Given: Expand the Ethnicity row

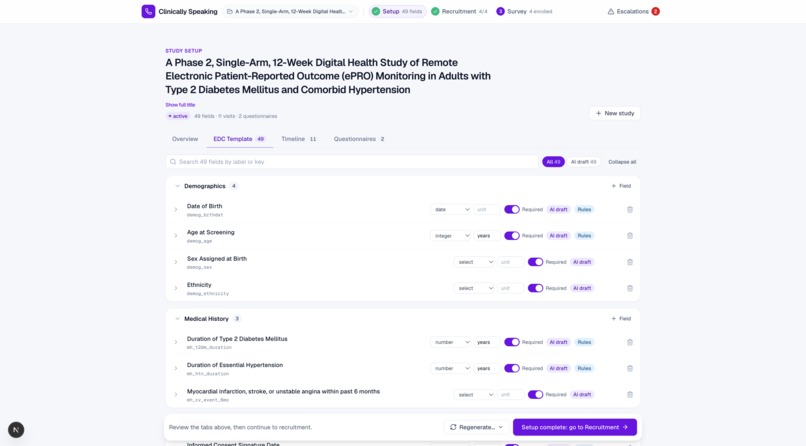Looking at the screenshot, I should pos(176,288).
